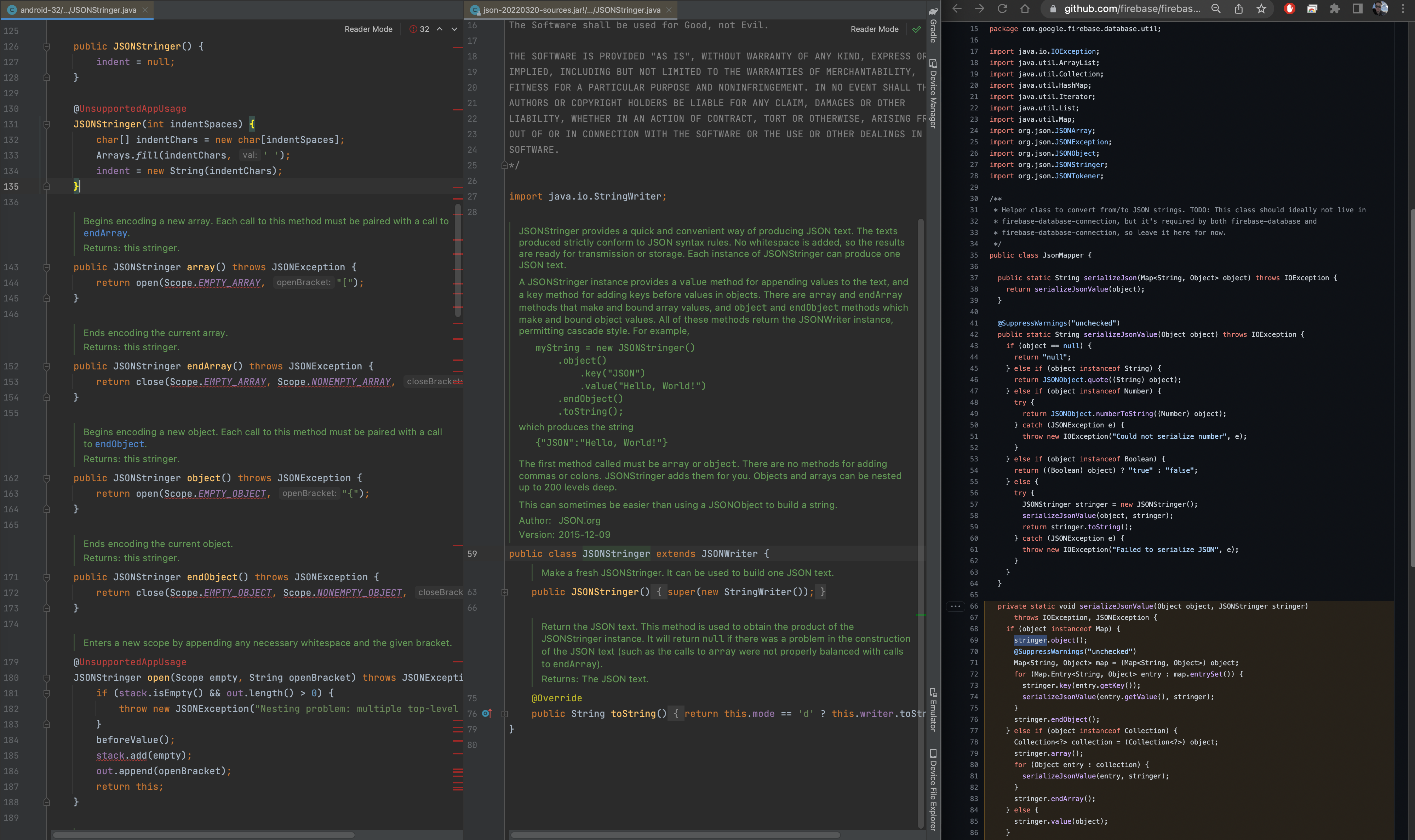Click the override gutter icon at line 76

tap(486, 714)
